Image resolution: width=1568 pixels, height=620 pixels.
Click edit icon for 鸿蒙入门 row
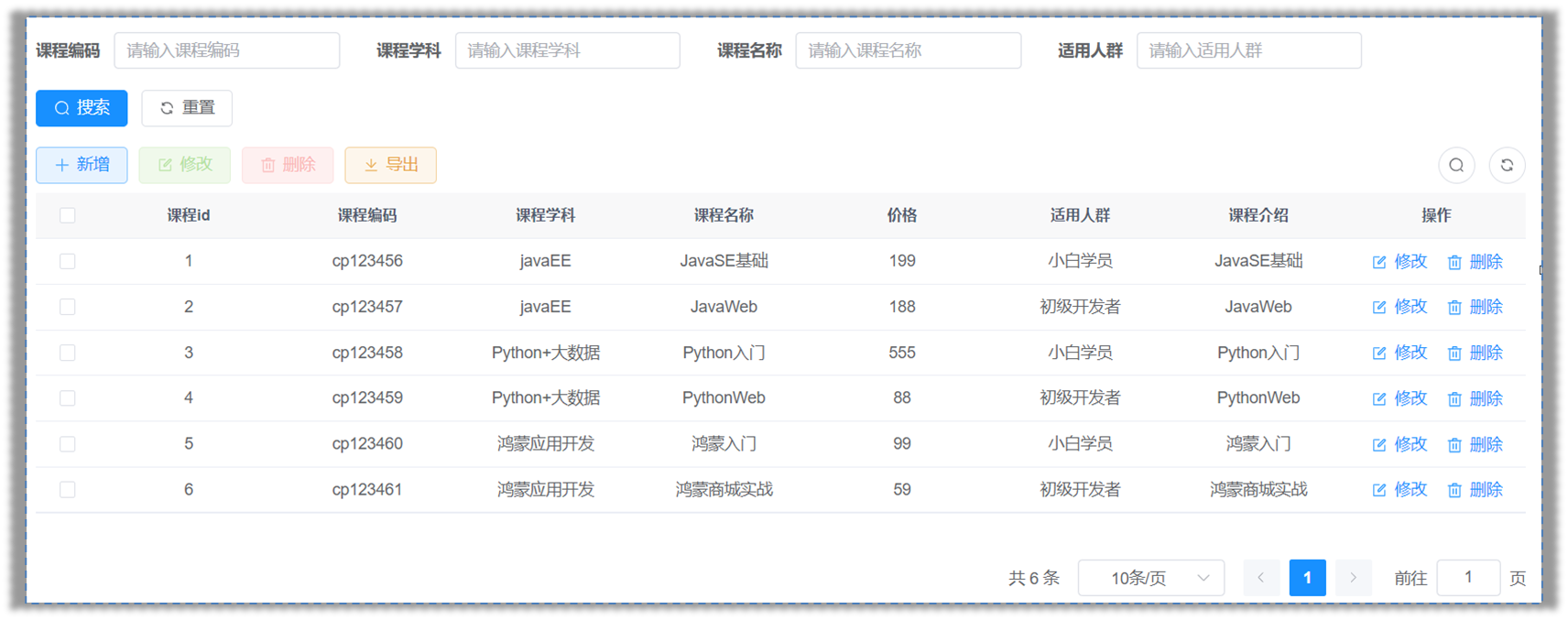1379,445
